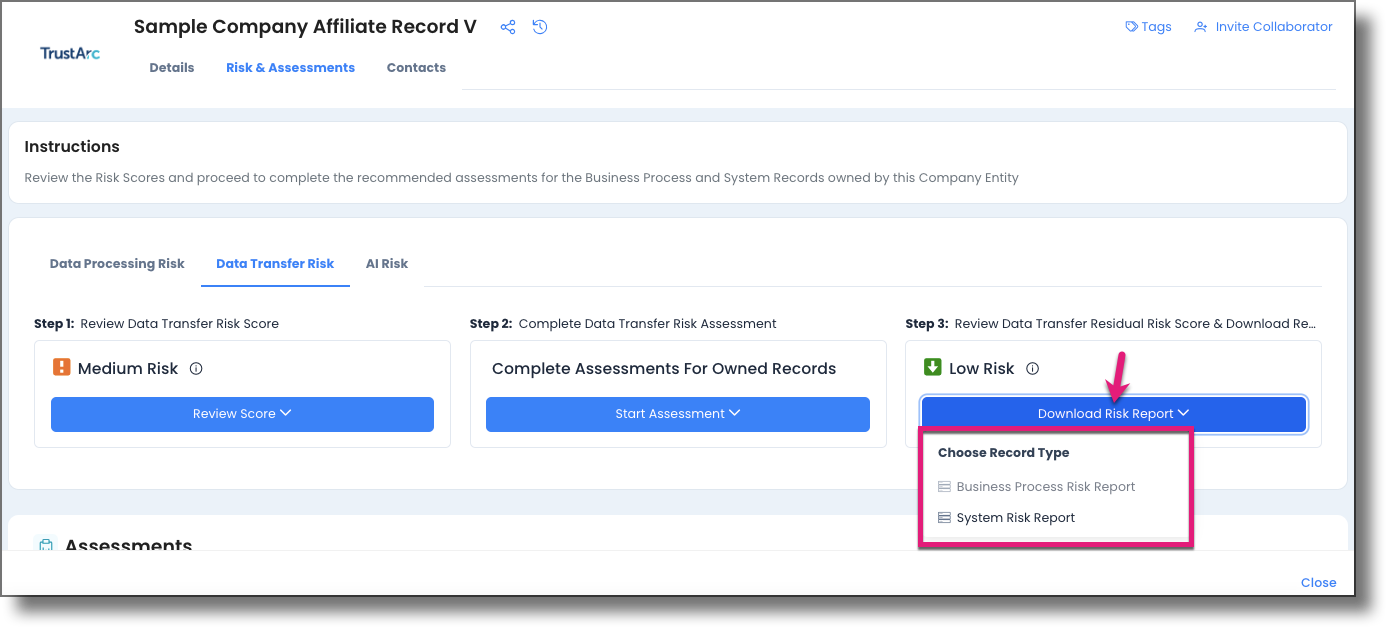Click the Tags link
Viewport: 1387px width, 628px height.
coord(1148,27)
